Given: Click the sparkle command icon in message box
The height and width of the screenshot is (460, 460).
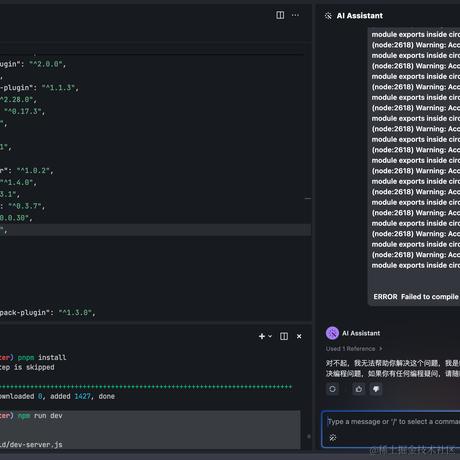Looking at the screenshot, I should [333, 438].
